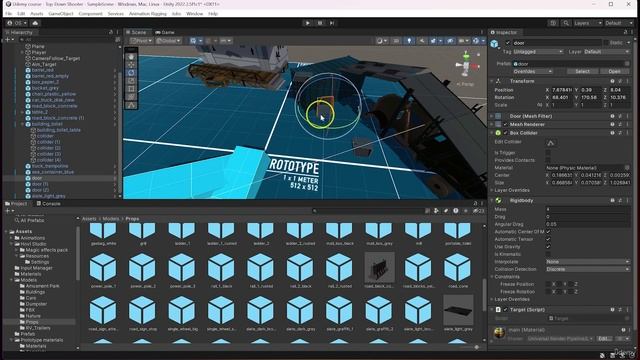This screenshot has height=360, width=640.
Task: Click the Edit Collider button icon
Action: (550, 142)
